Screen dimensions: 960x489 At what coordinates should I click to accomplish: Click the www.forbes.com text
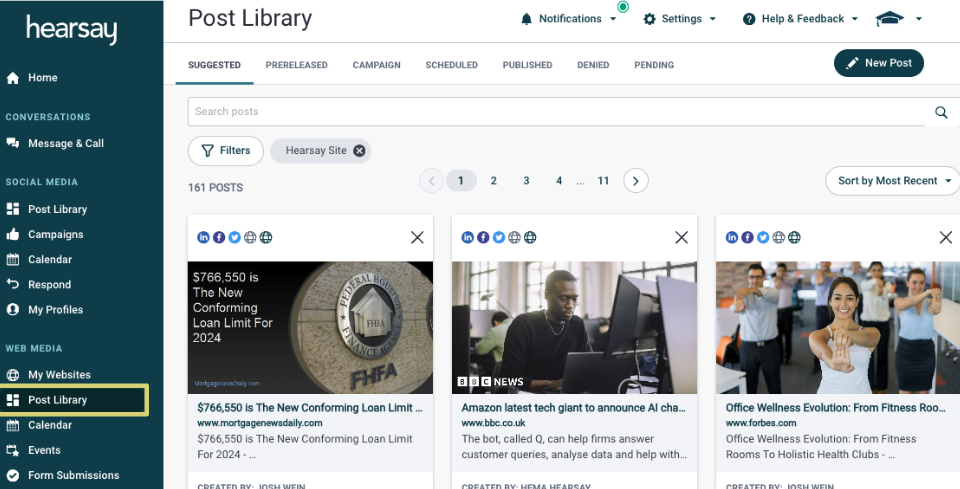(x=761, y=423)
